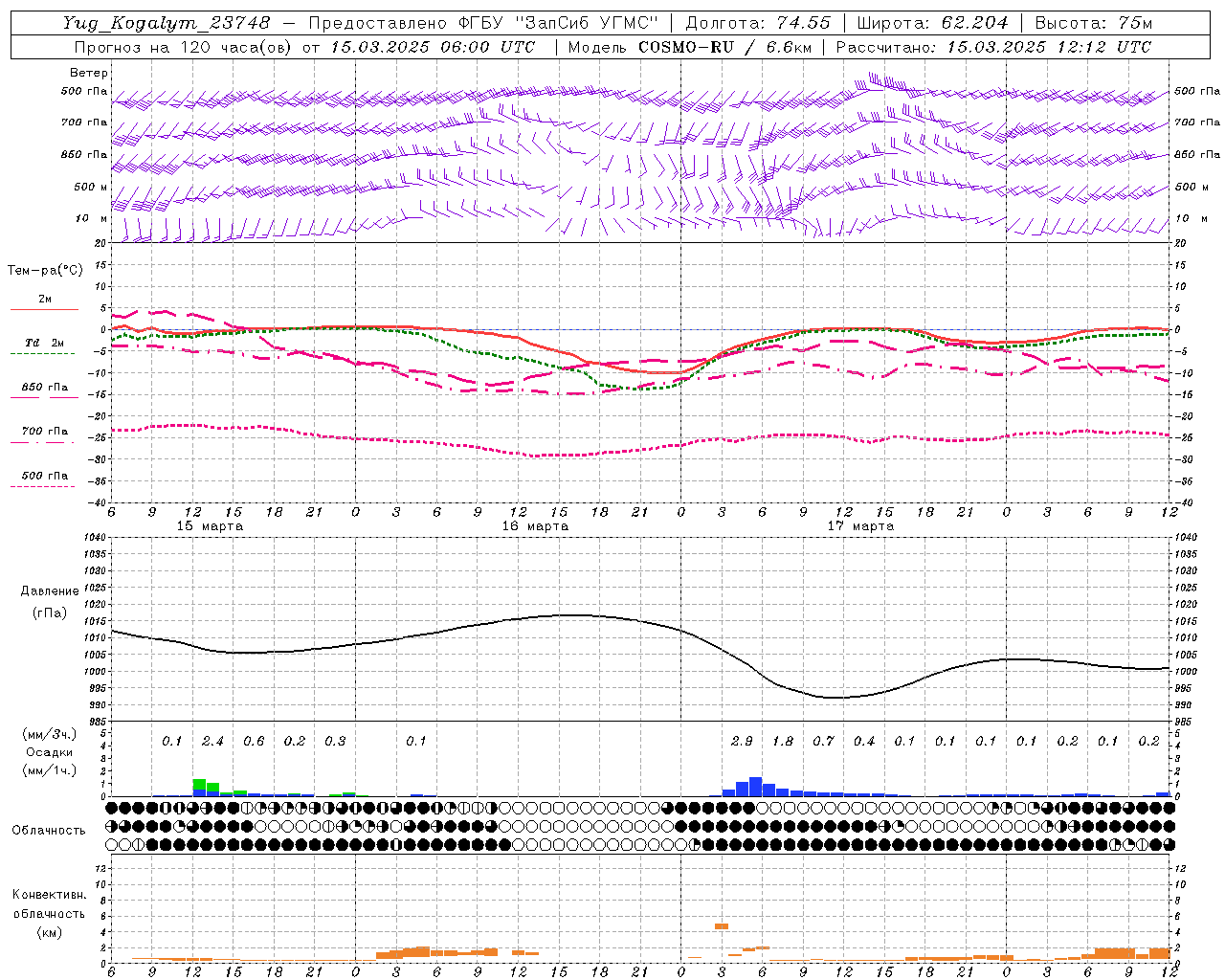Viewport: 1225px width, 980px height.
Task: Click the 1.8 precipitation value
Action: pyautogui.click(x=782, y=741)
